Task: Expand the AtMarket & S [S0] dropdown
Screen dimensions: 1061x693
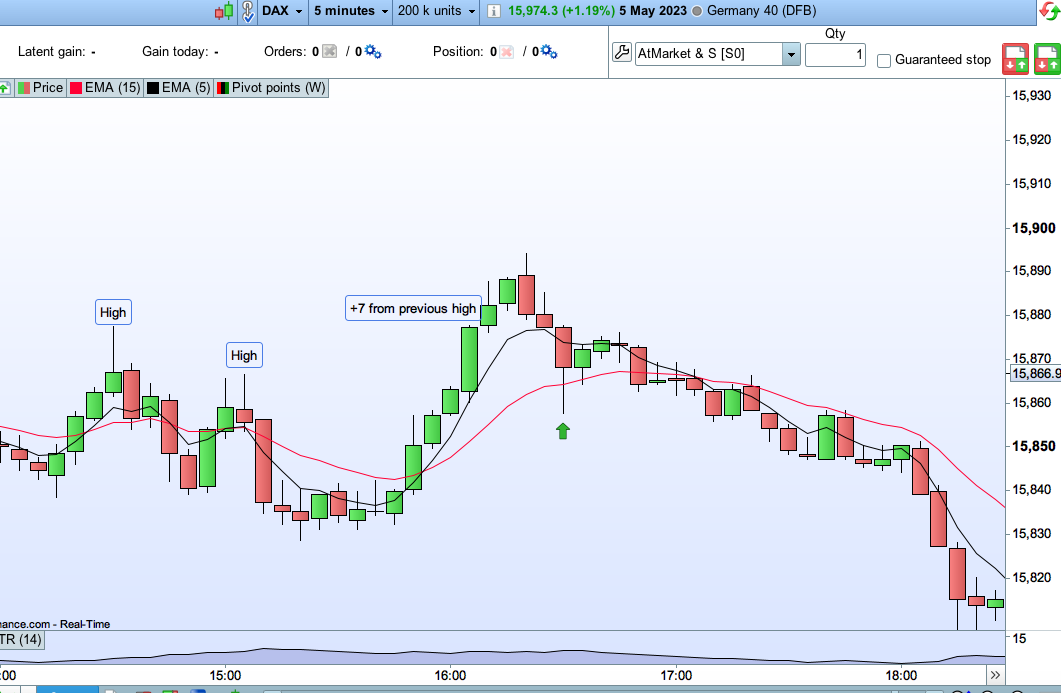Action: tap(791, 54)
